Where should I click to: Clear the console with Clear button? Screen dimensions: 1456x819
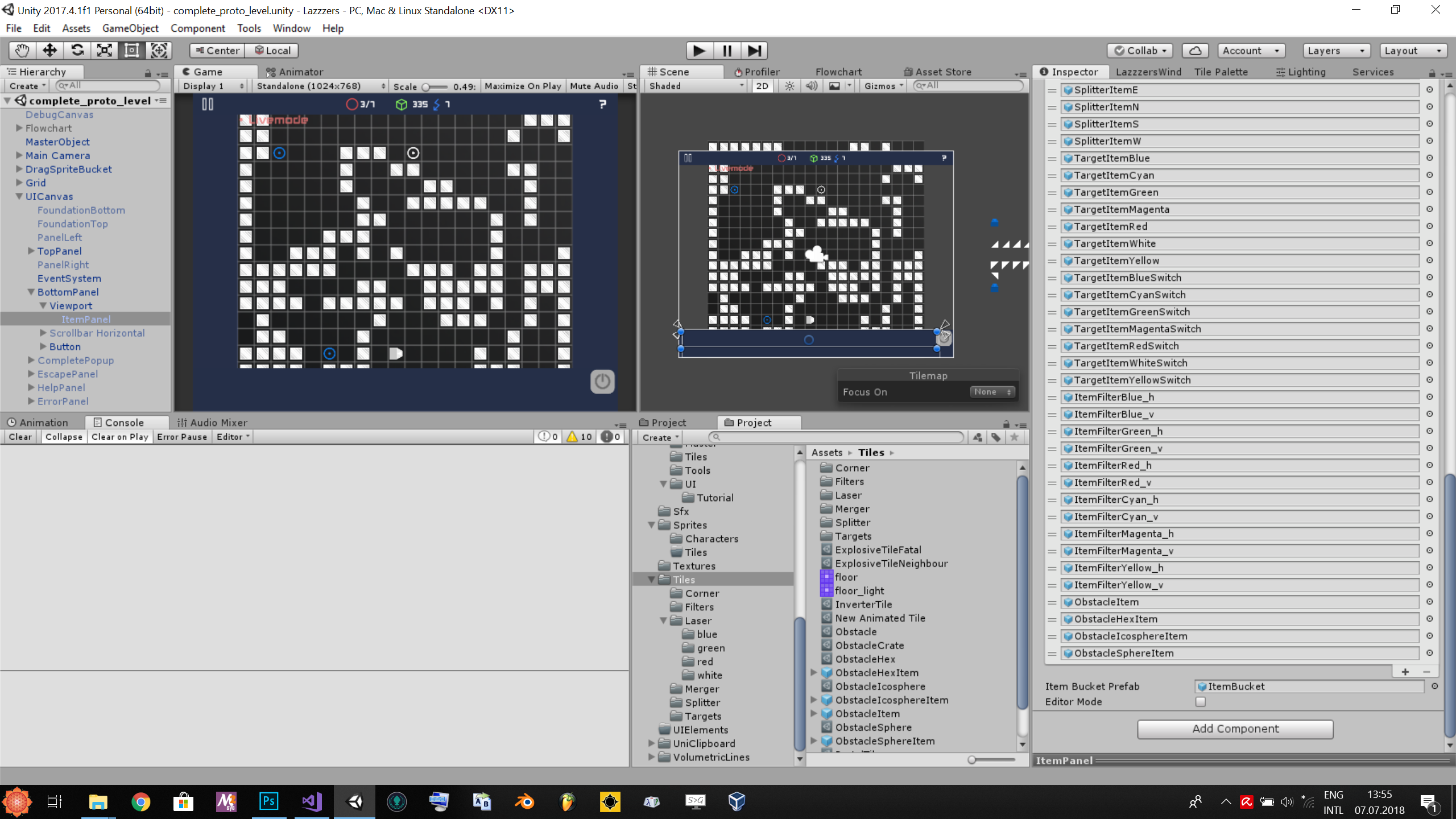(x=20, y=437)
